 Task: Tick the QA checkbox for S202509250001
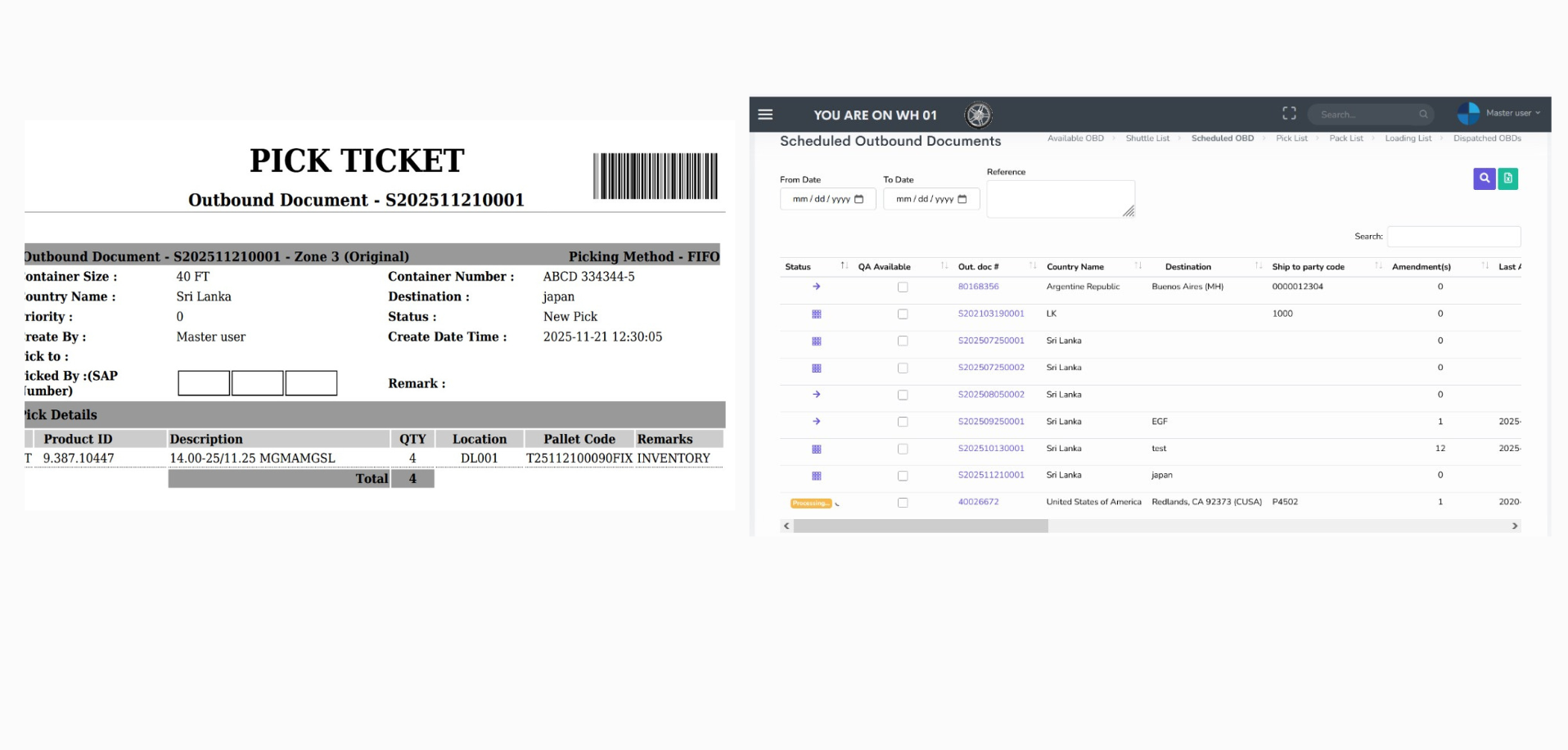[903, 422]
